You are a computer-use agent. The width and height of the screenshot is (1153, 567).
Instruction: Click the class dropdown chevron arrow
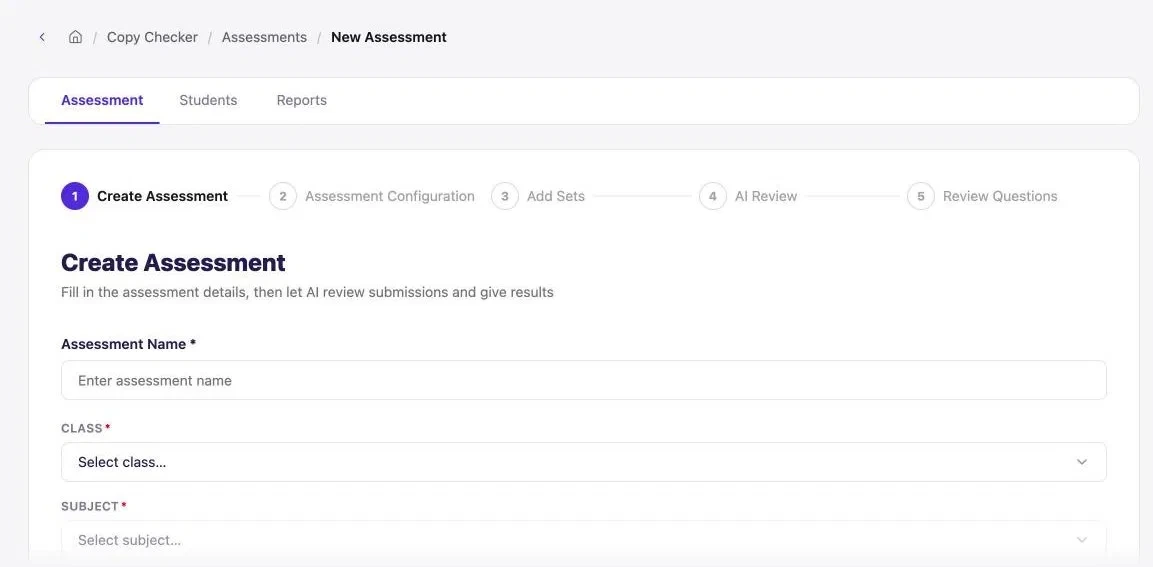coord(1082,462)
